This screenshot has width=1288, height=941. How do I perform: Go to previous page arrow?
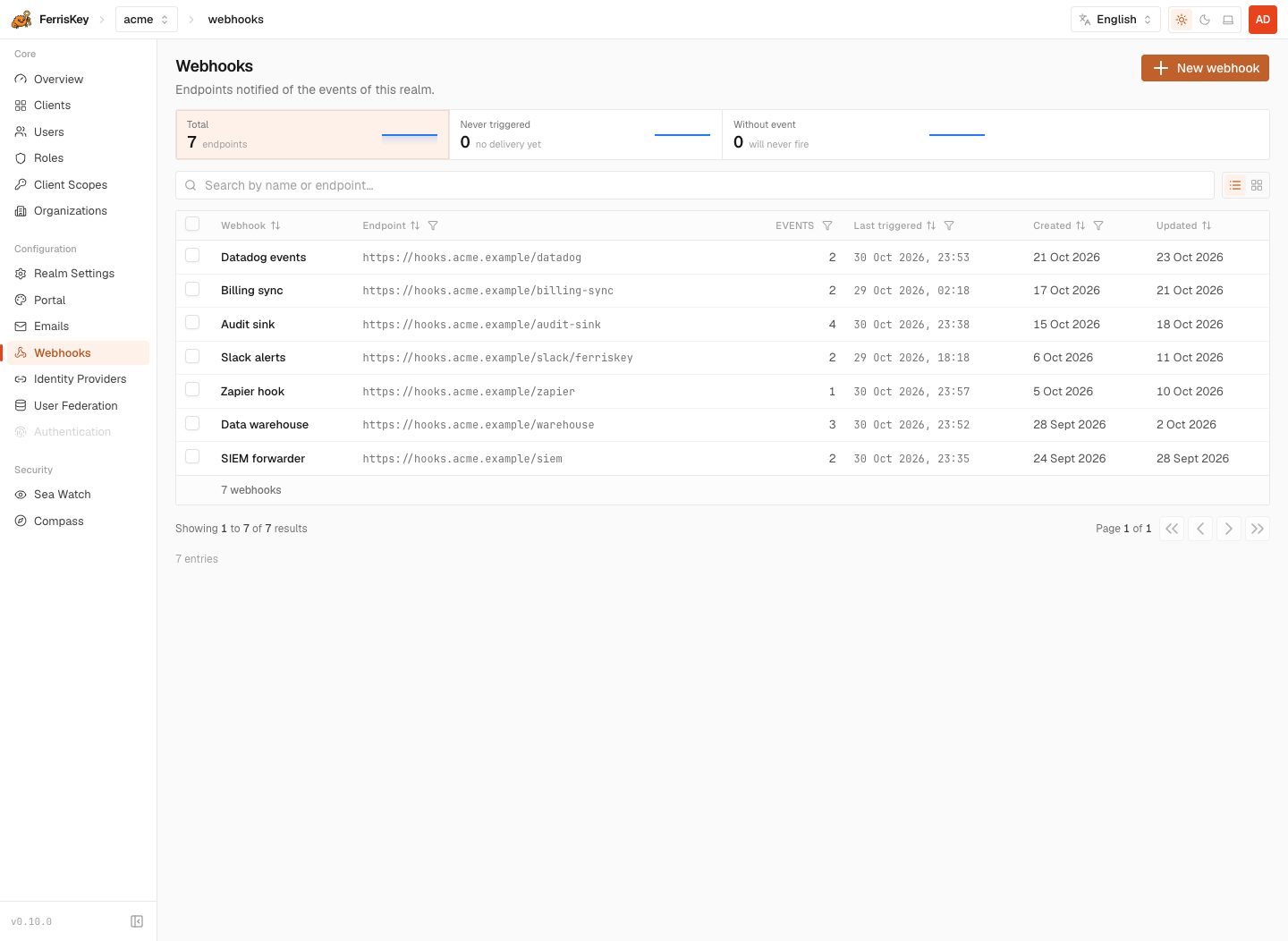[x=1200, y=529]
